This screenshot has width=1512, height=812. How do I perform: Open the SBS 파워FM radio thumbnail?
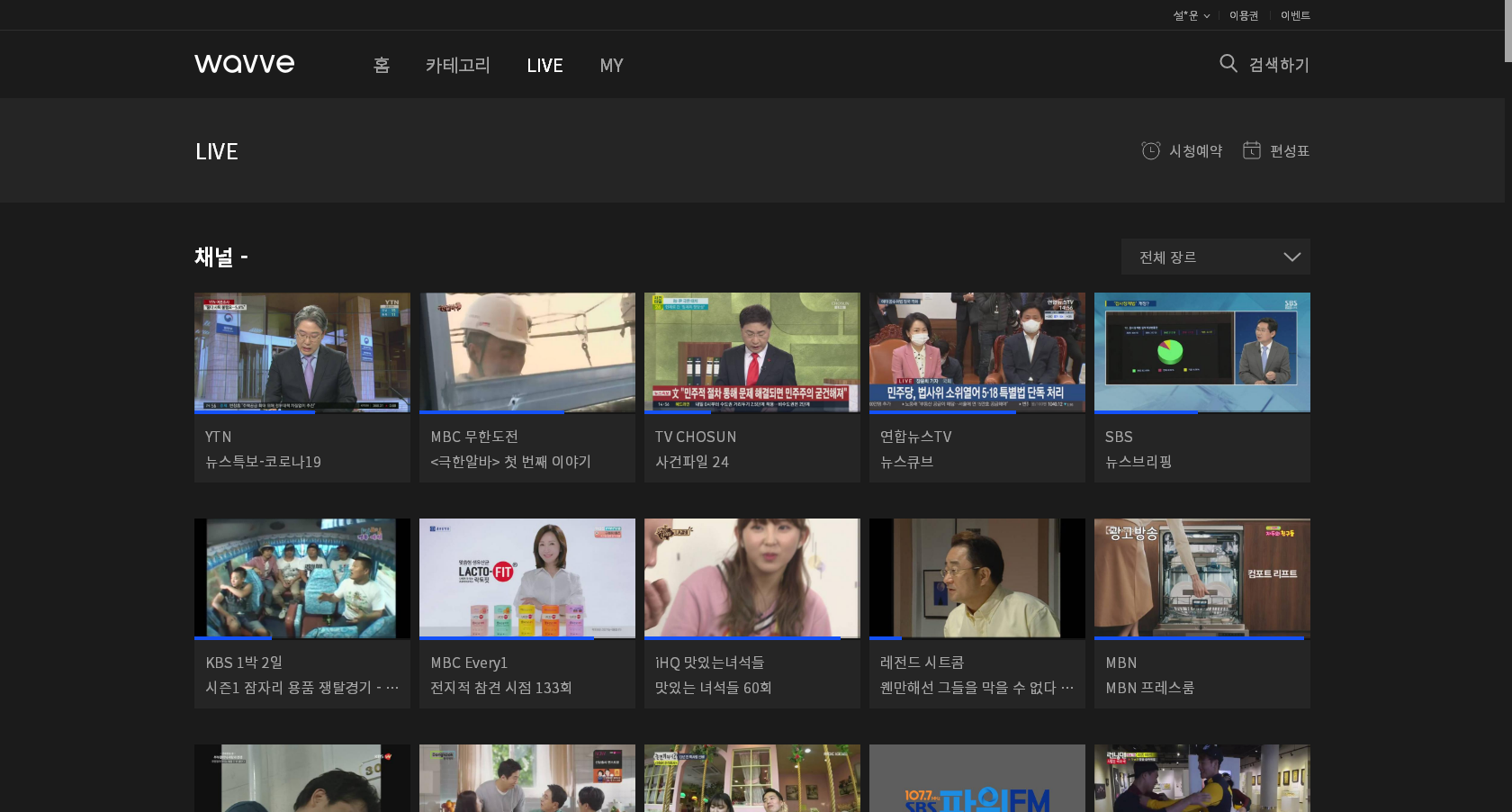tap(977, 779)
